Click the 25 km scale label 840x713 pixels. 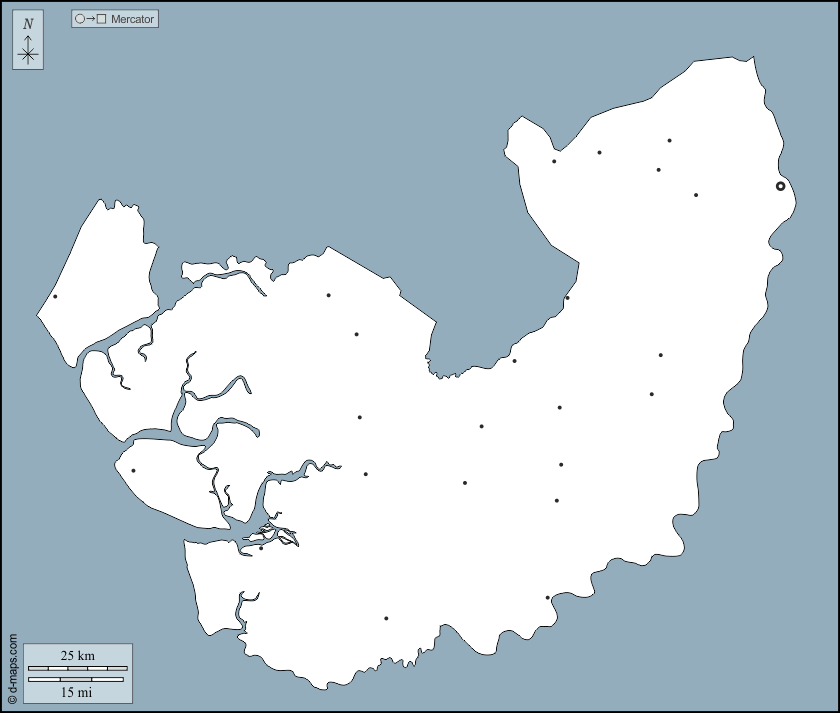click(x=78, y=656)
